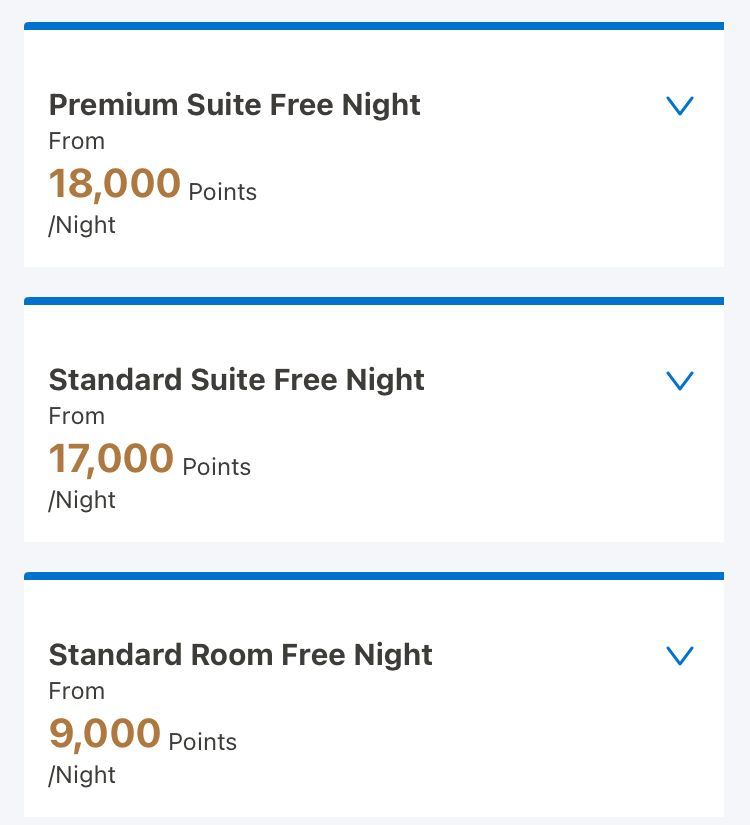Click the Points label beside 18,000

223,193
